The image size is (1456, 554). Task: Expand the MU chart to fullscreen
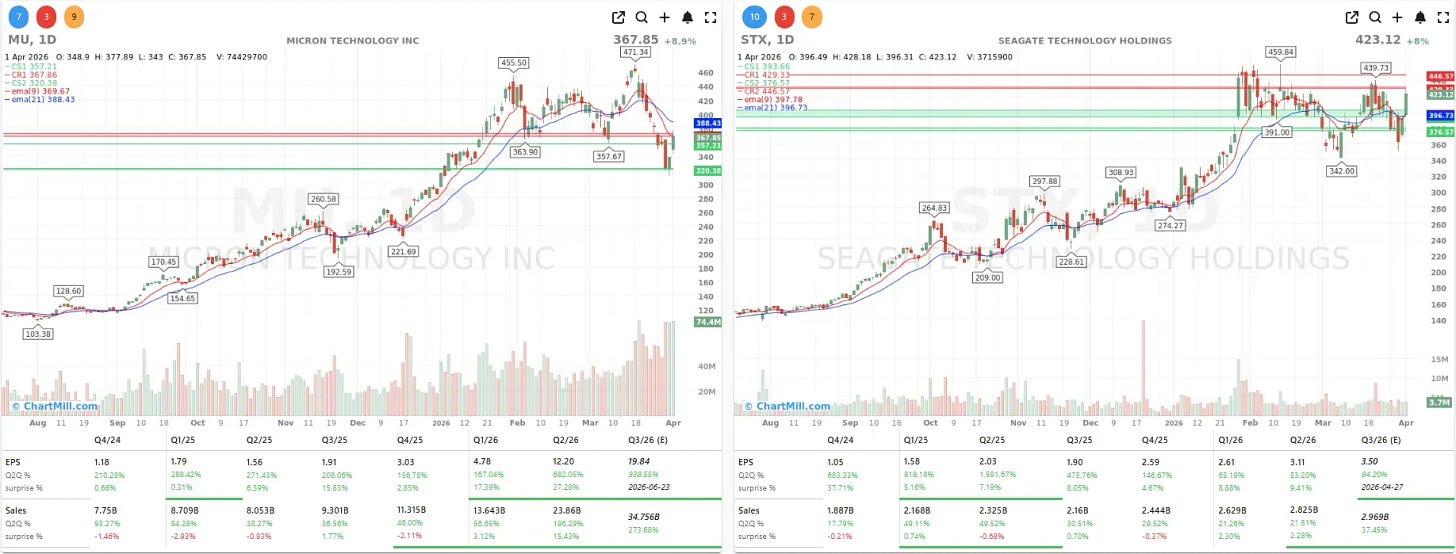[710, 17]
